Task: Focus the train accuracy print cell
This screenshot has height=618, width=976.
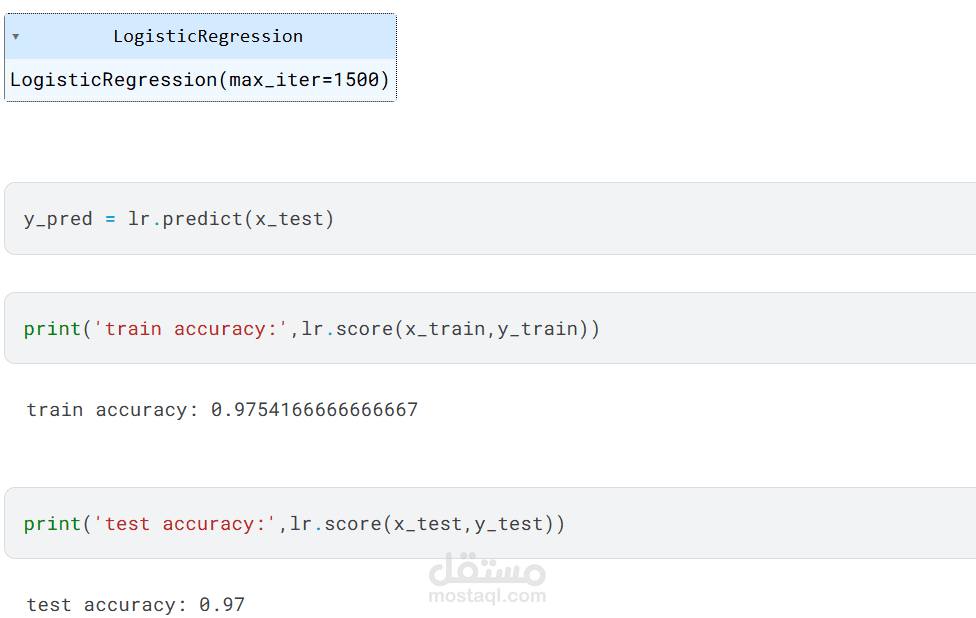Action: click(x=490, y=328)
